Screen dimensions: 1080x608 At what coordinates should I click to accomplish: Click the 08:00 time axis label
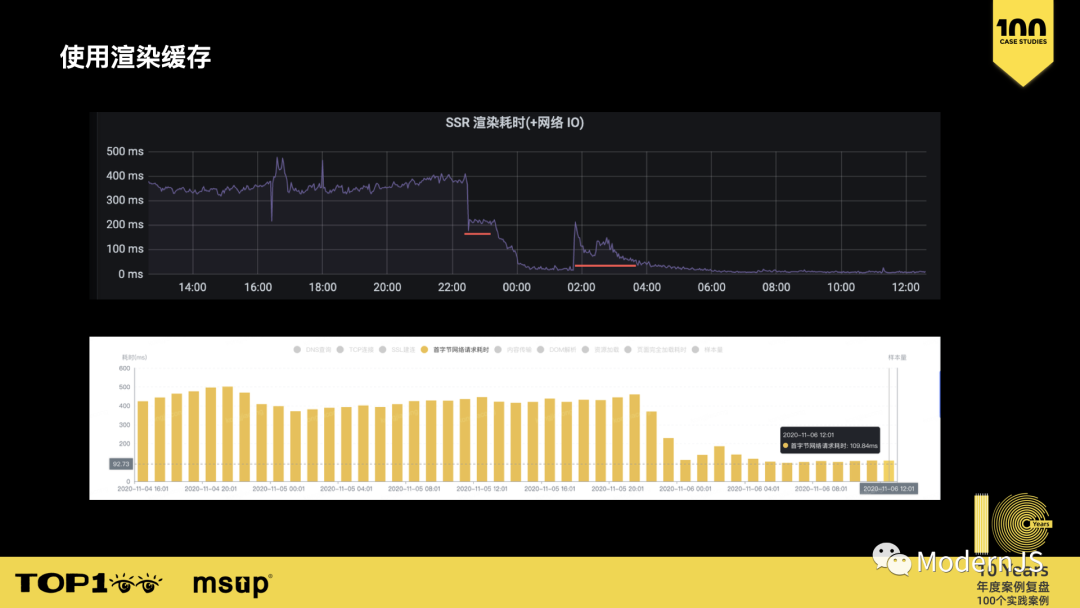776,287
